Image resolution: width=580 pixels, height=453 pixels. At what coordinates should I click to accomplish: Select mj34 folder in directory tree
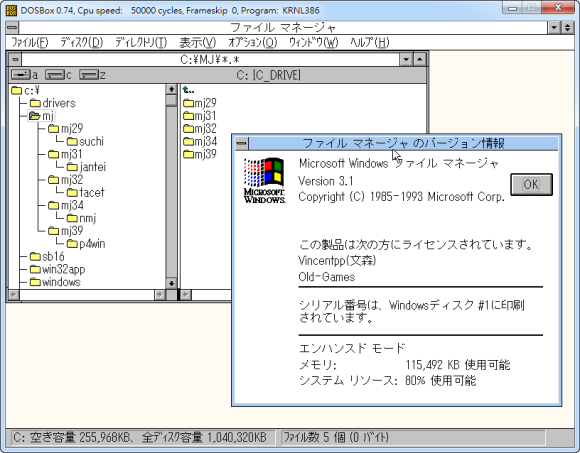66,205
